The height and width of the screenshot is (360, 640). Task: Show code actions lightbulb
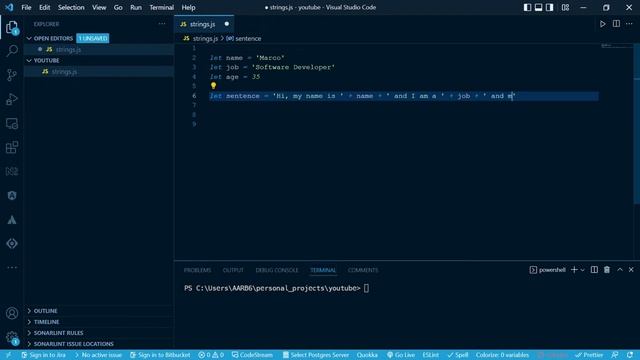click(x=213, y=86)
